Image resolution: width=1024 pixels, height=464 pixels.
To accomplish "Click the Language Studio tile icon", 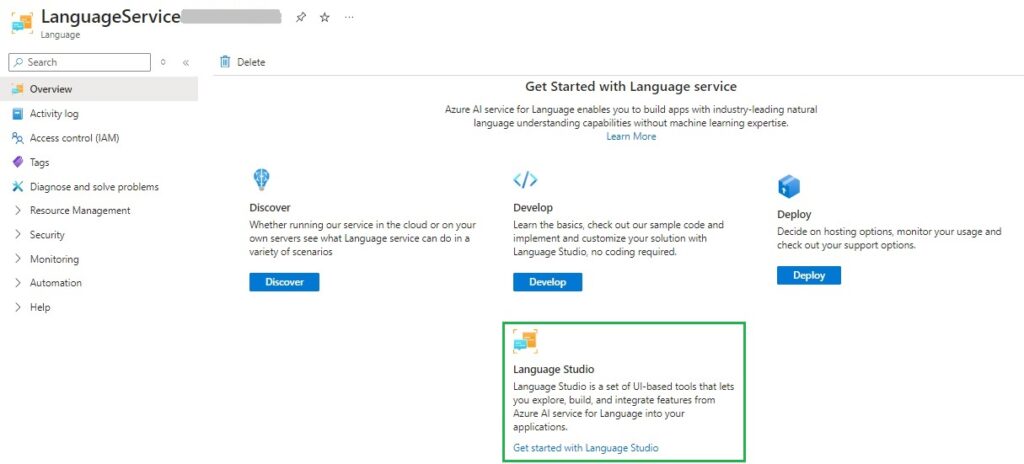I will click(x=525, y=341).
